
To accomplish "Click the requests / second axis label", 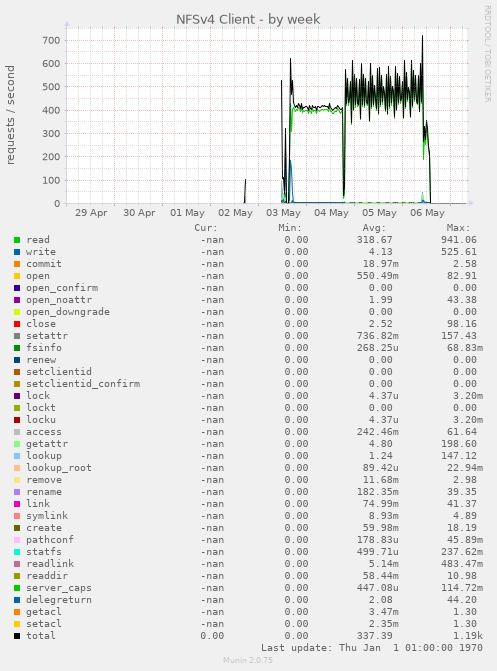I will [x=10, y=115].
